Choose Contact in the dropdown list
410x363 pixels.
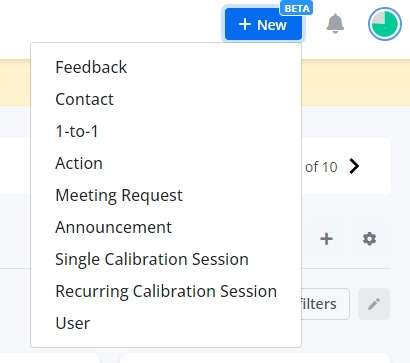pyautogui.click(x=85, y=99)
